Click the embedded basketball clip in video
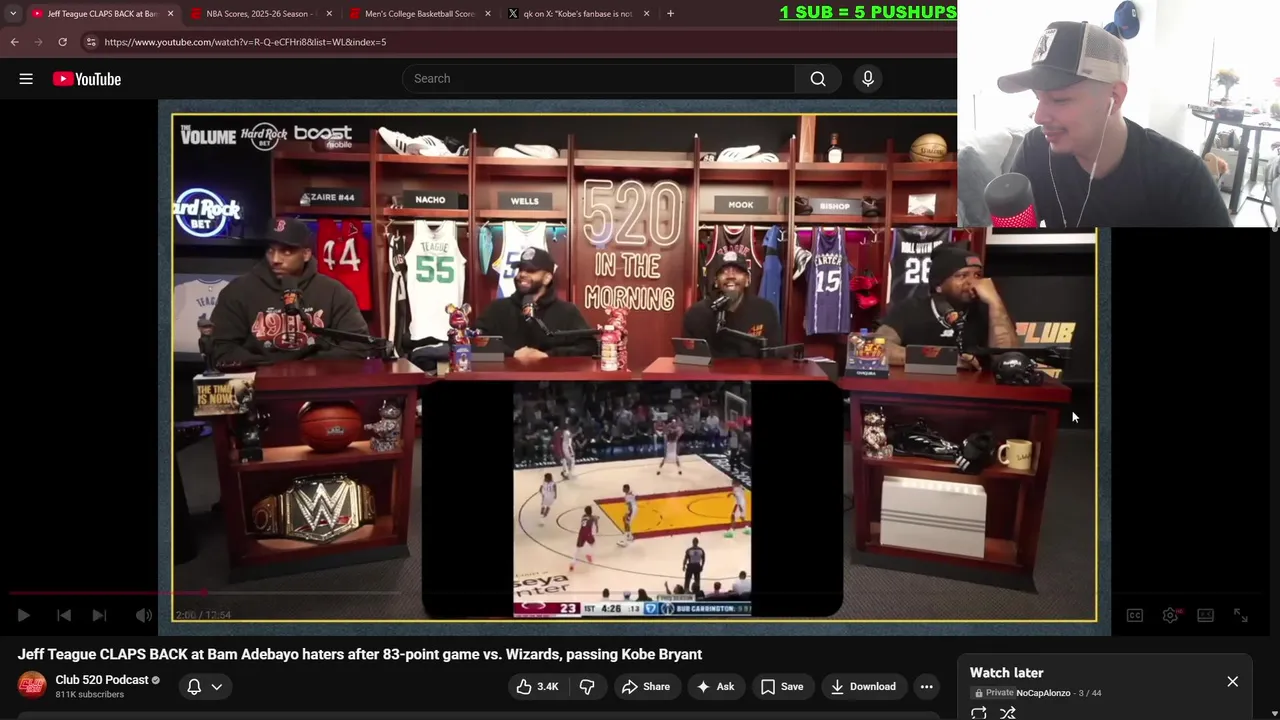Screen dimensions: 1280x720 tap(632, 499)
